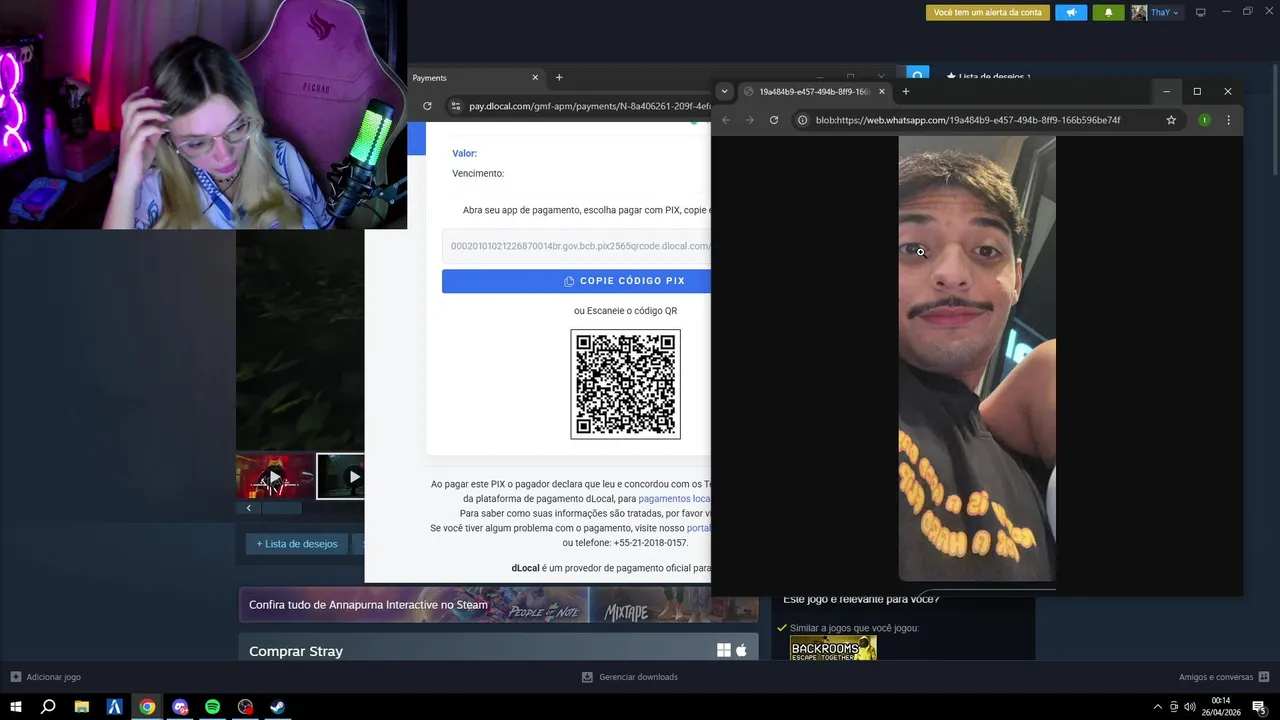1280x720 pixels.
Task: Open Steam notifications bell icon
Action: [1108, 12]
